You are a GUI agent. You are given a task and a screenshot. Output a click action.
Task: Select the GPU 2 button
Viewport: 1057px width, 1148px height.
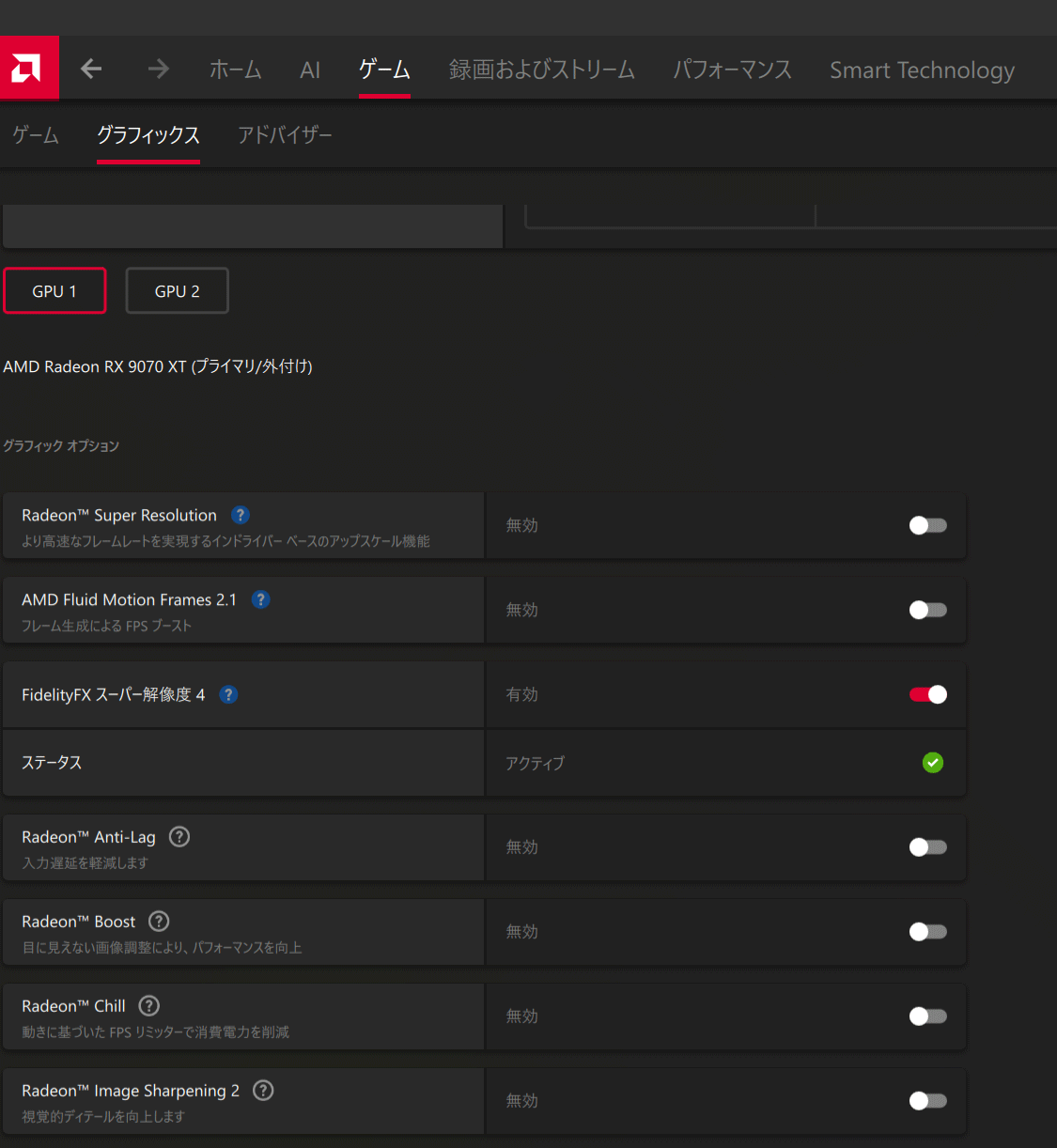[x=177, y=291]
